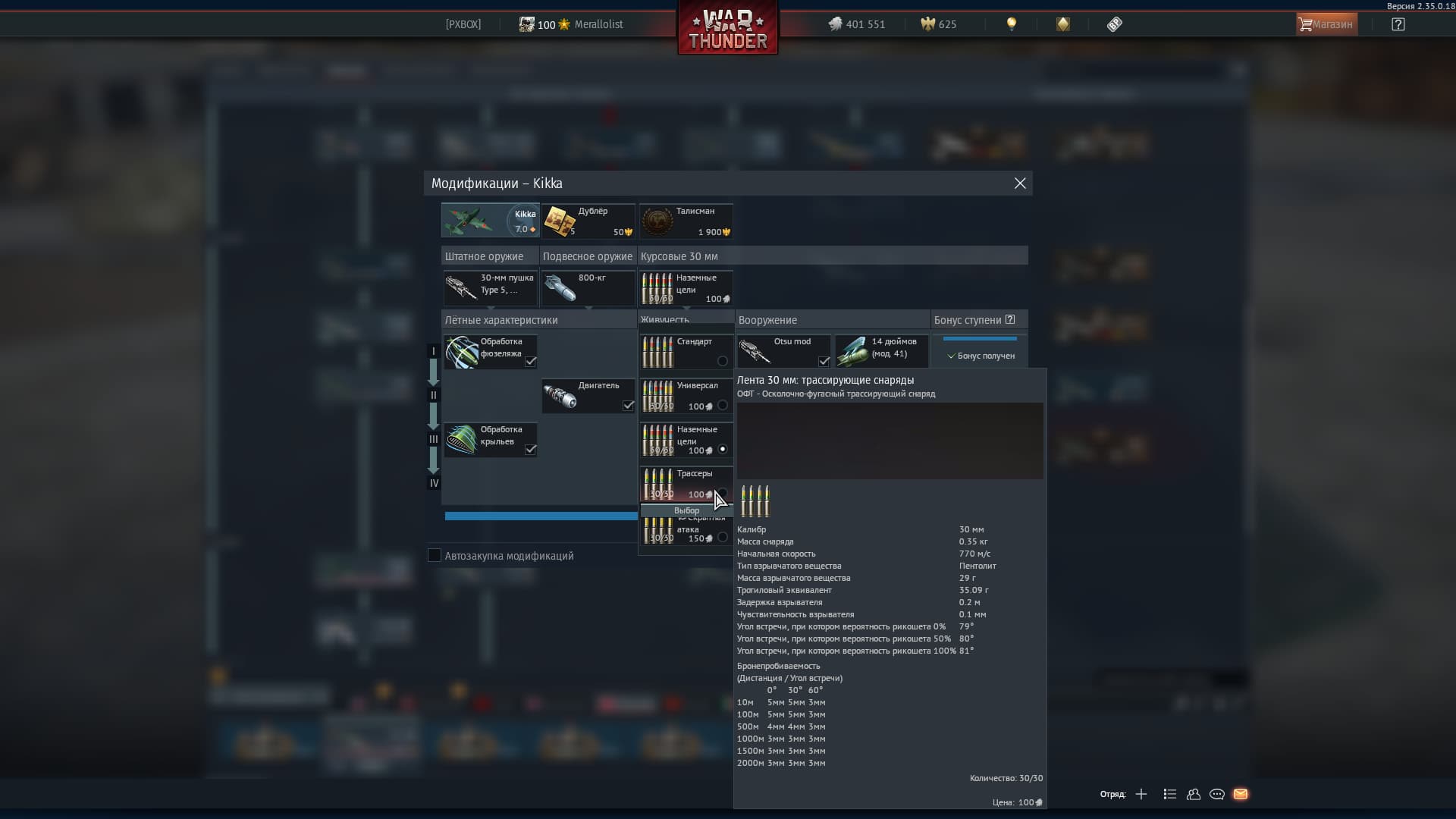Screen dimensions: 1456x819
Task: Click the Бонус ступени progress bar
Action: click(x=980, y=338)
